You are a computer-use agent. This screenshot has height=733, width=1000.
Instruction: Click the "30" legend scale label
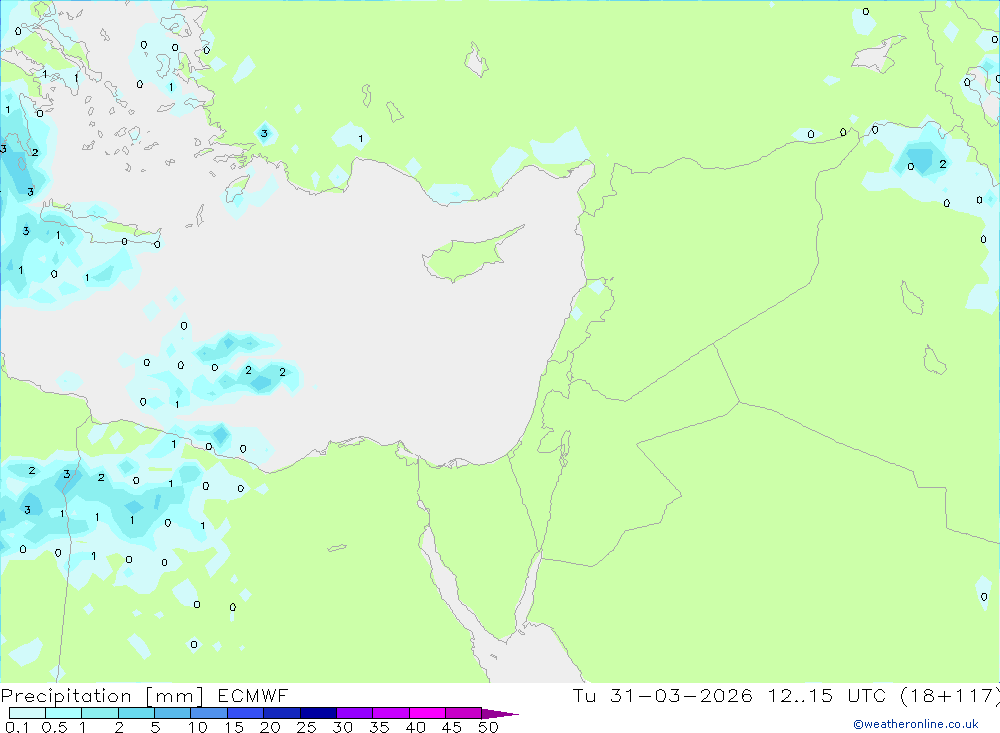(343, 727)
